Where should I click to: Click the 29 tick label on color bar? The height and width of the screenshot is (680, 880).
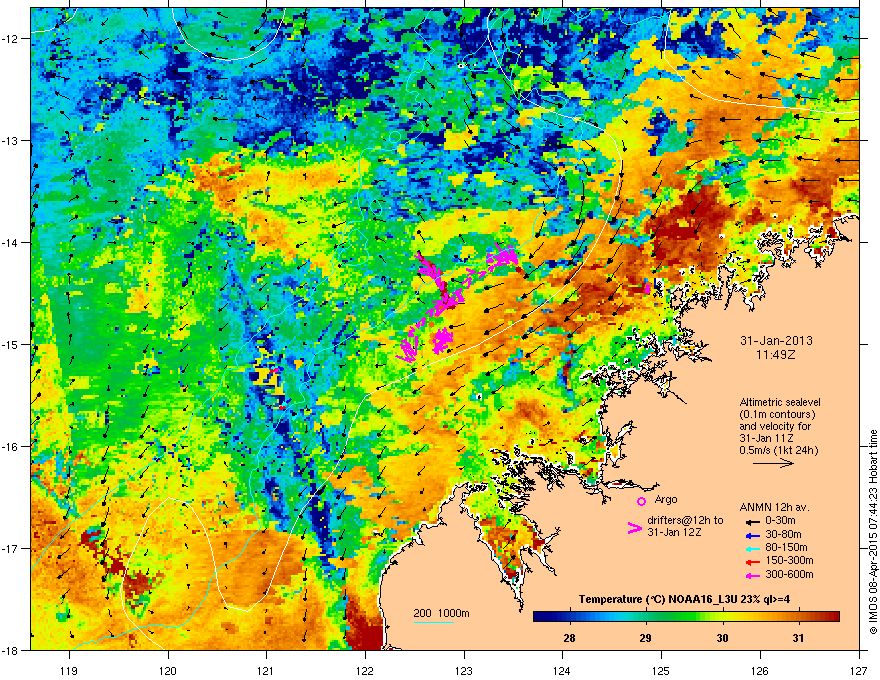[x=645, y=638]
